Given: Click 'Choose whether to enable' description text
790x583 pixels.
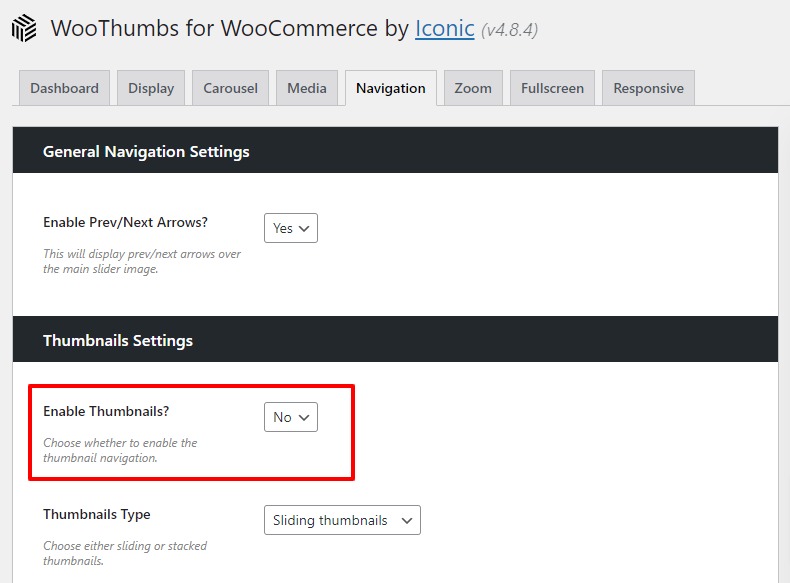Looking at the screenshot, I should (120, 450).
